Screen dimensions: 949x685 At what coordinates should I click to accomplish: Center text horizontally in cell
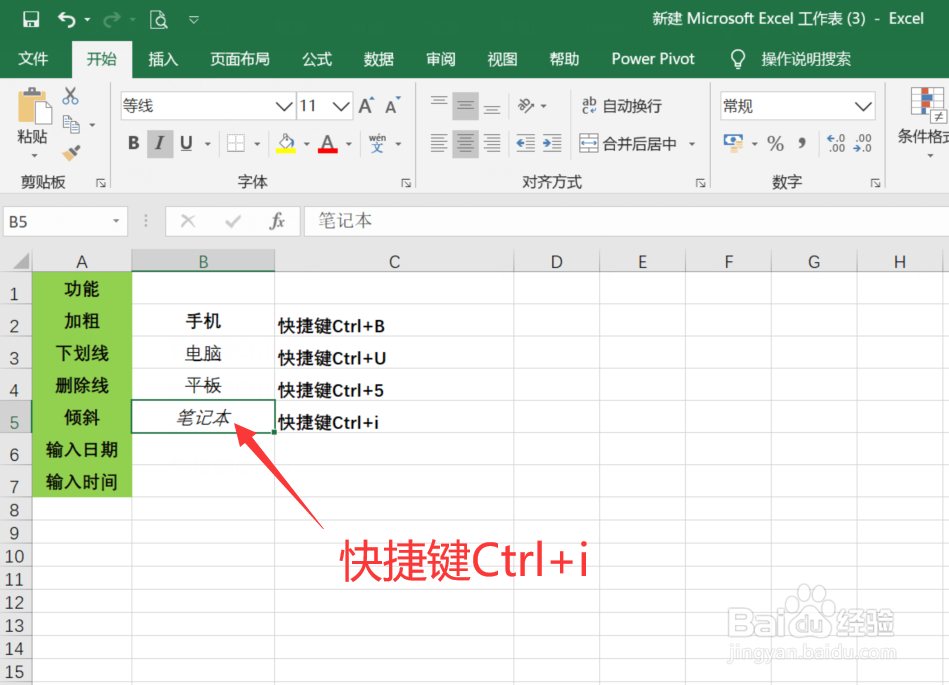click(465, 143)
